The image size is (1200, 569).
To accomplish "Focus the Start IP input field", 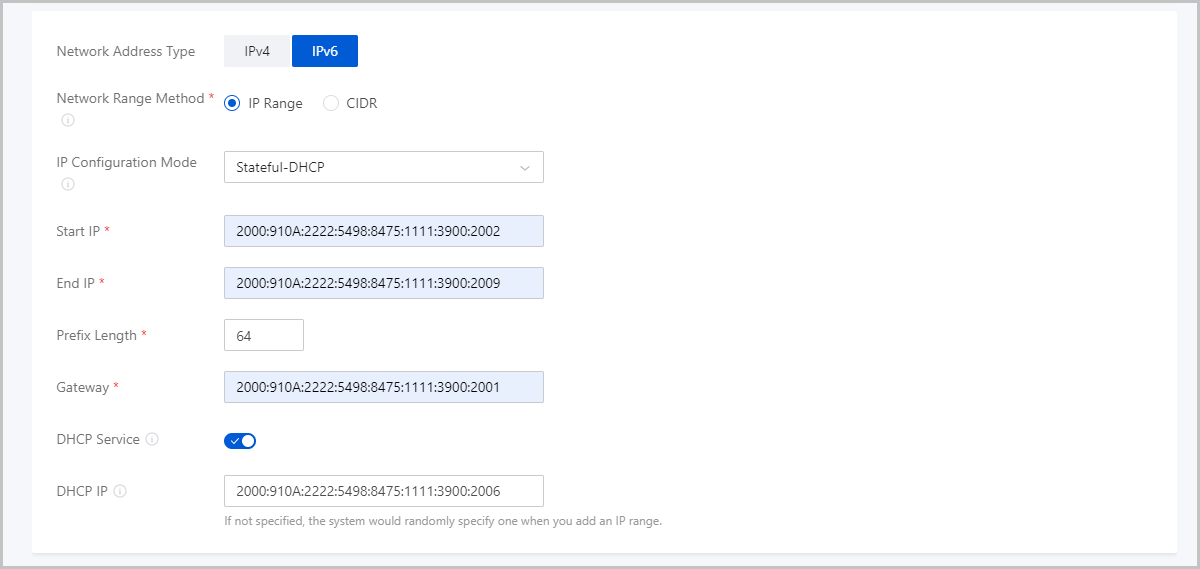I will click(384, 231).
